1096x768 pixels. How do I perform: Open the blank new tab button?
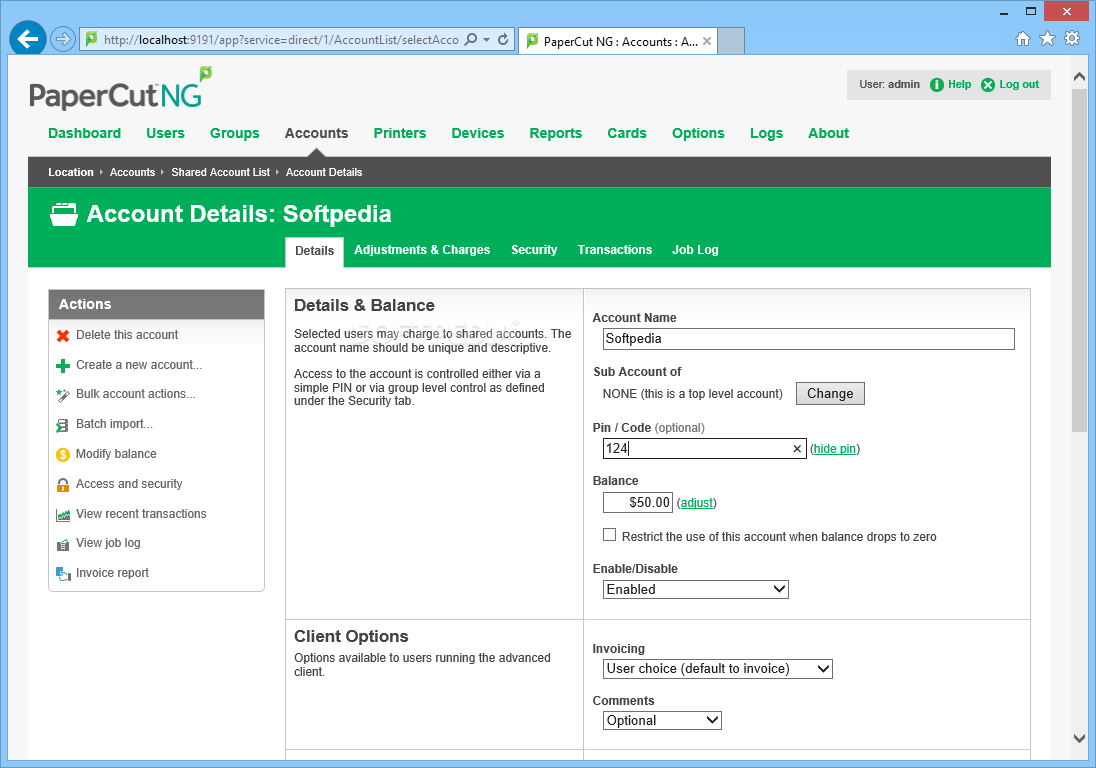[730, 41]
